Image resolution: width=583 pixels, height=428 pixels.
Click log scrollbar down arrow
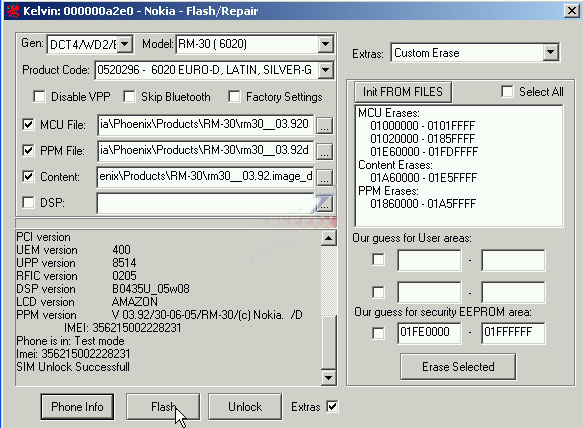(329, 378)
